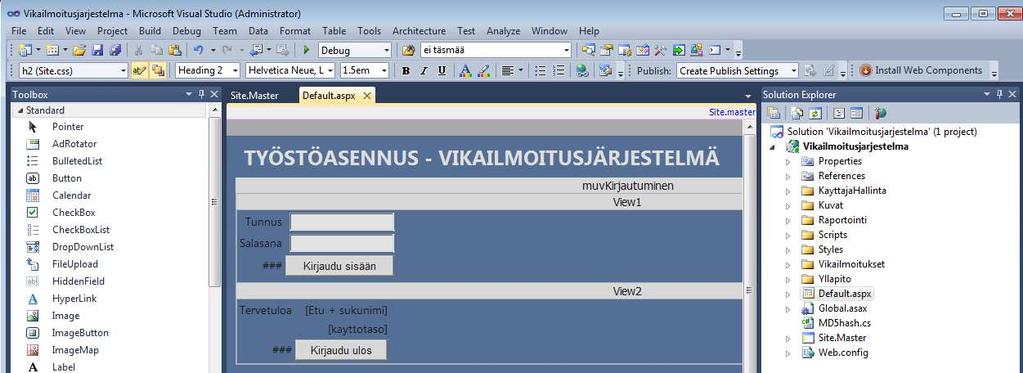This screenshot has height=373, width=1023.
Task: Save all files
Action: [115, 50]
